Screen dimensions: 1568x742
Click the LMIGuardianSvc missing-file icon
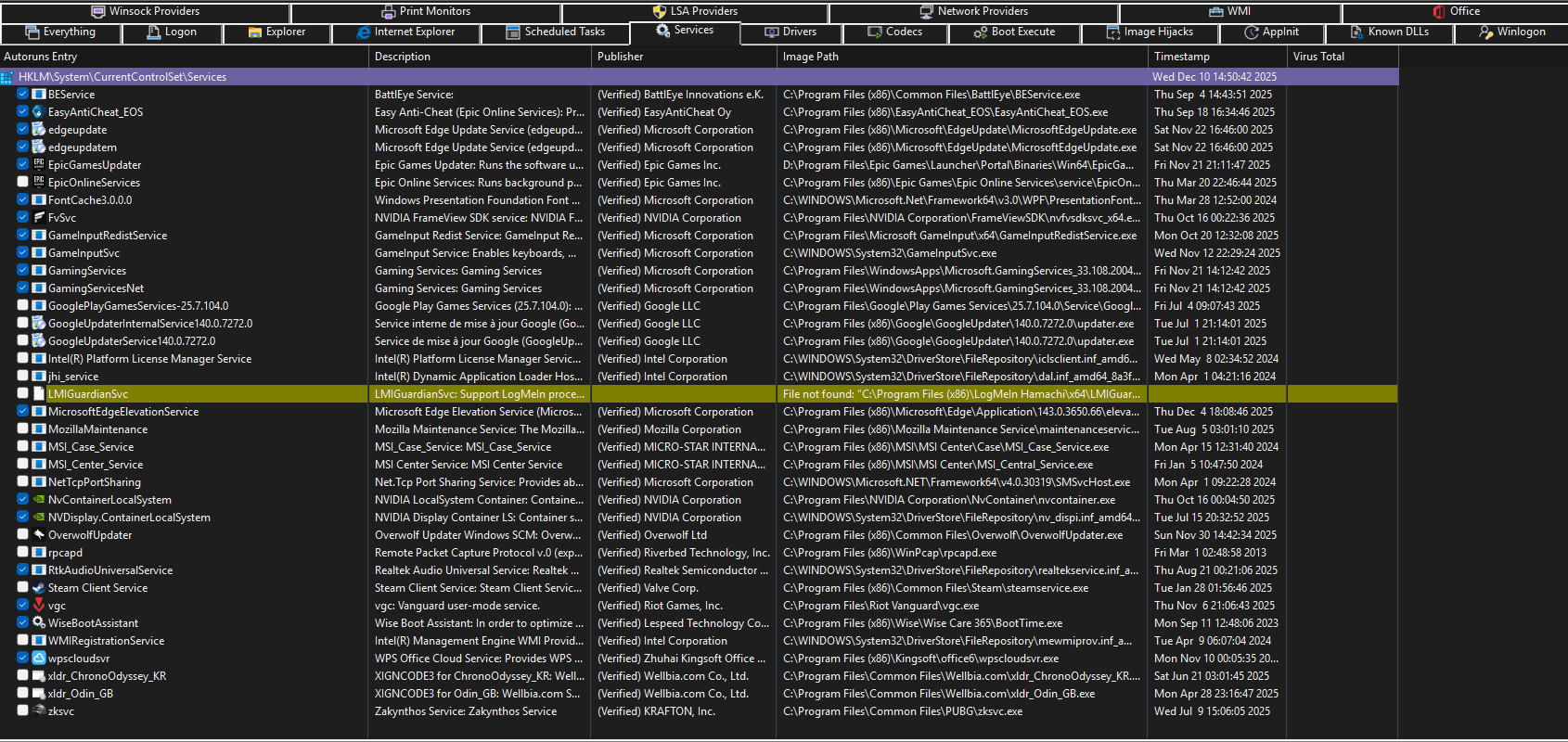coord(39,394)
